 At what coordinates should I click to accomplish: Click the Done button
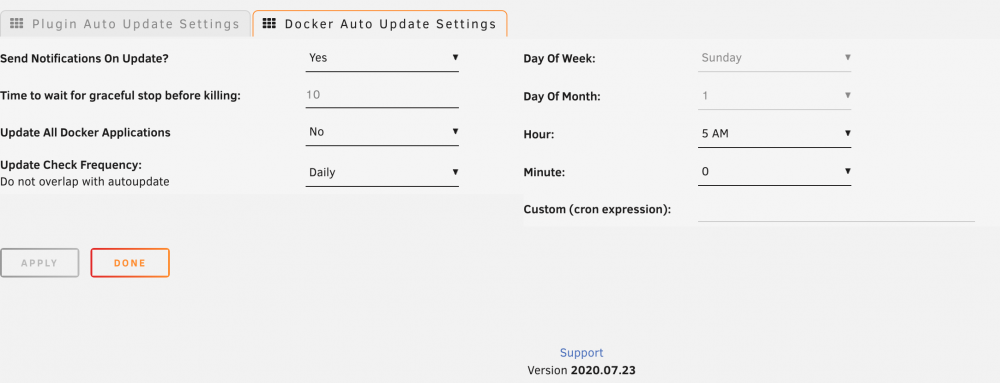(130, 263)
